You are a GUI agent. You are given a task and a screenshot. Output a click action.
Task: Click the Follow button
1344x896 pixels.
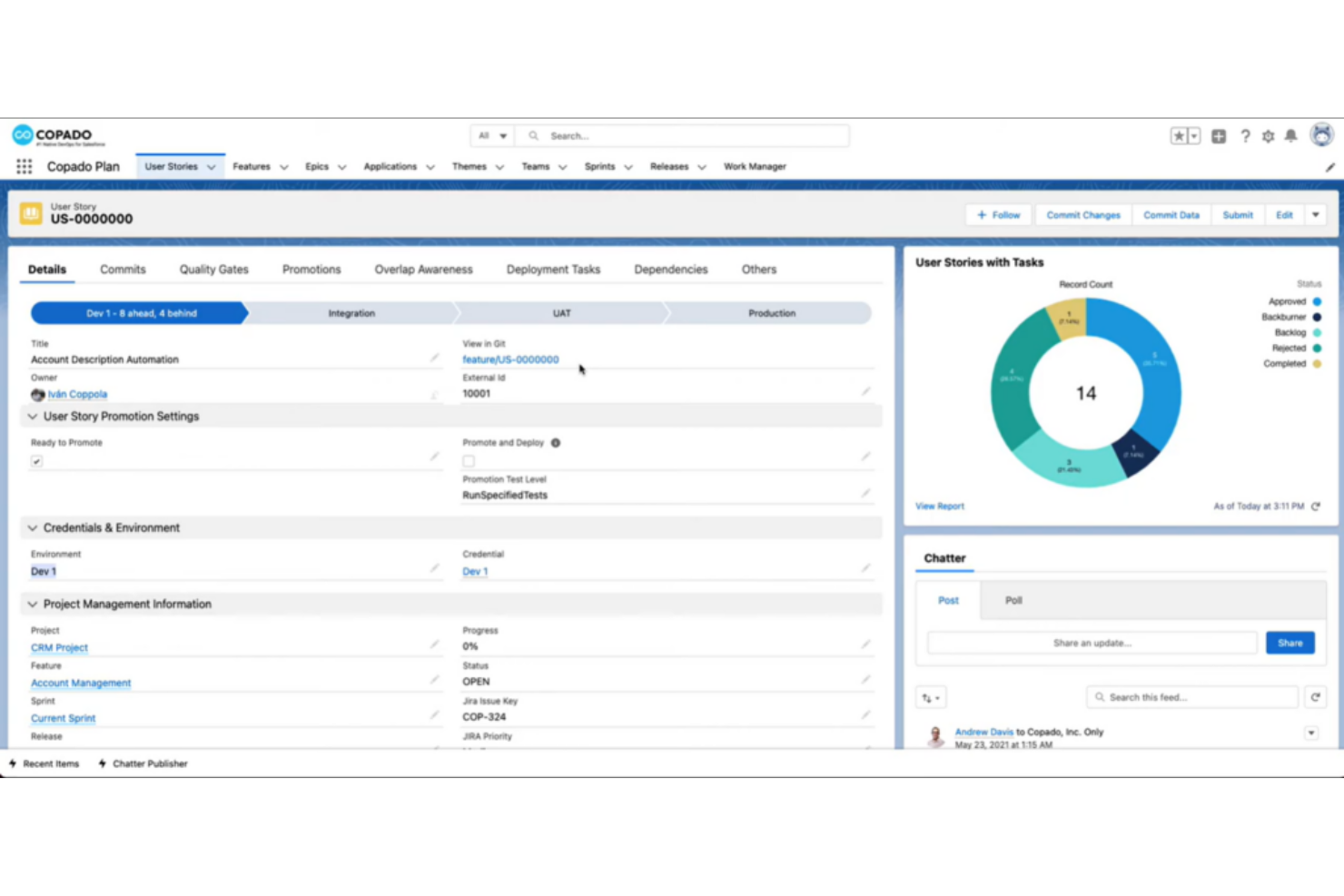(999, 215)
